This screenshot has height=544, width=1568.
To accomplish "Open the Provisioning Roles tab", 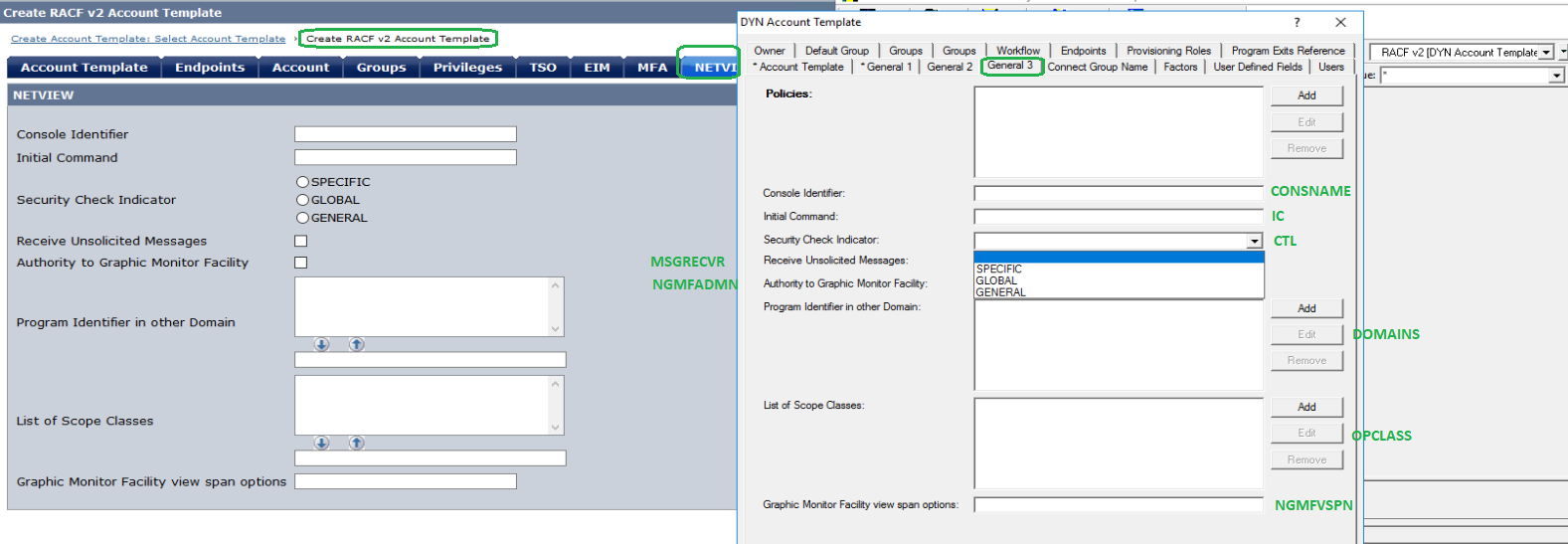I will click(1168, 51).
